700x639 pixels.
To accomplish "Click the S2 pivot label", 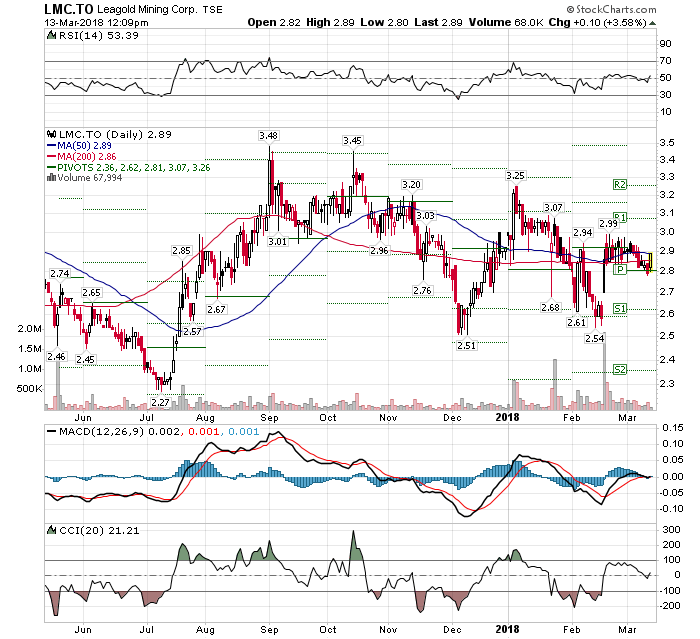I will click(x=620, y=369).
